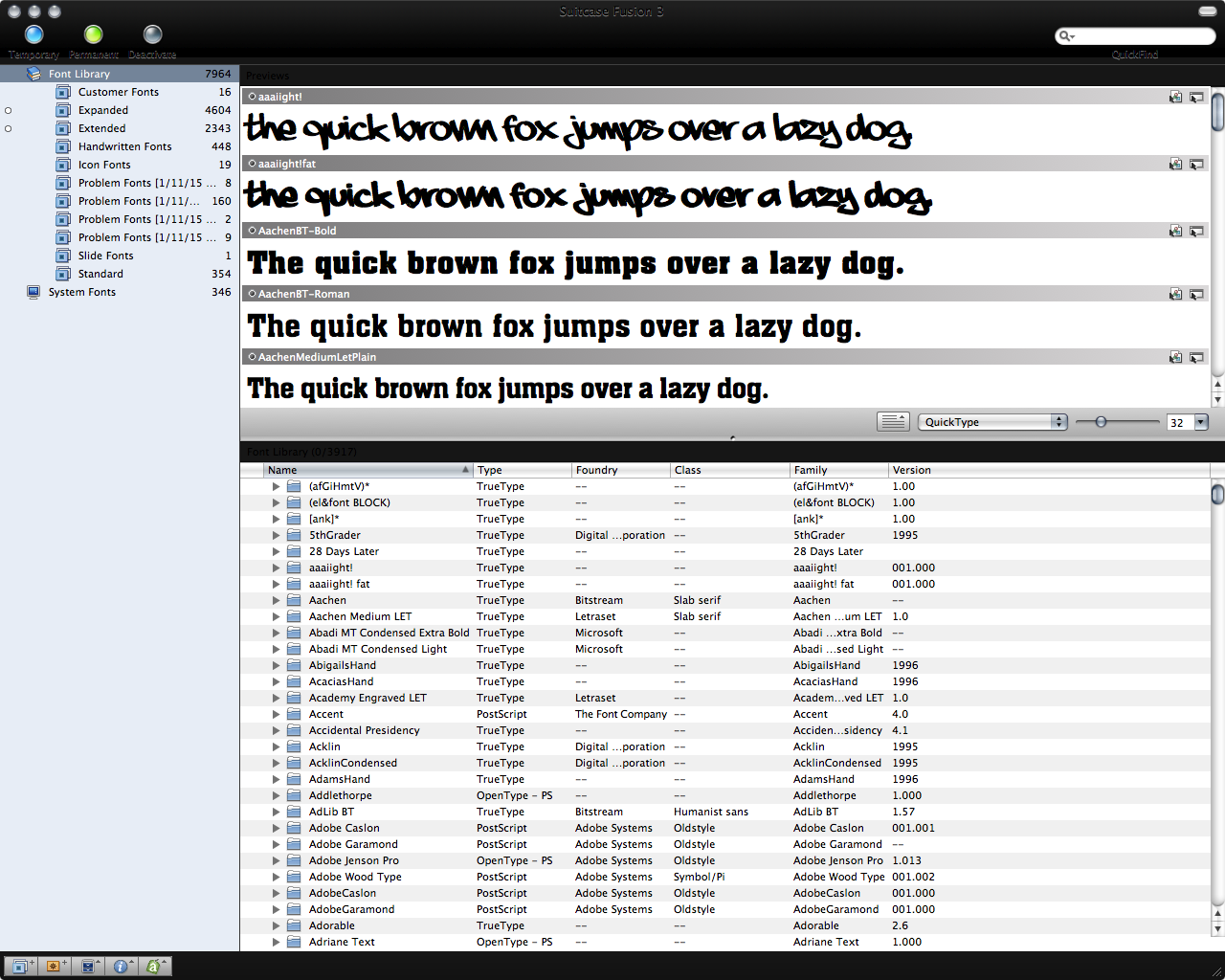Image resolution: width=1225 pixels, height=980 pixels.
Task: Open the preview size 32 dropdown arrow
Action: click(x=1201, y=422)
